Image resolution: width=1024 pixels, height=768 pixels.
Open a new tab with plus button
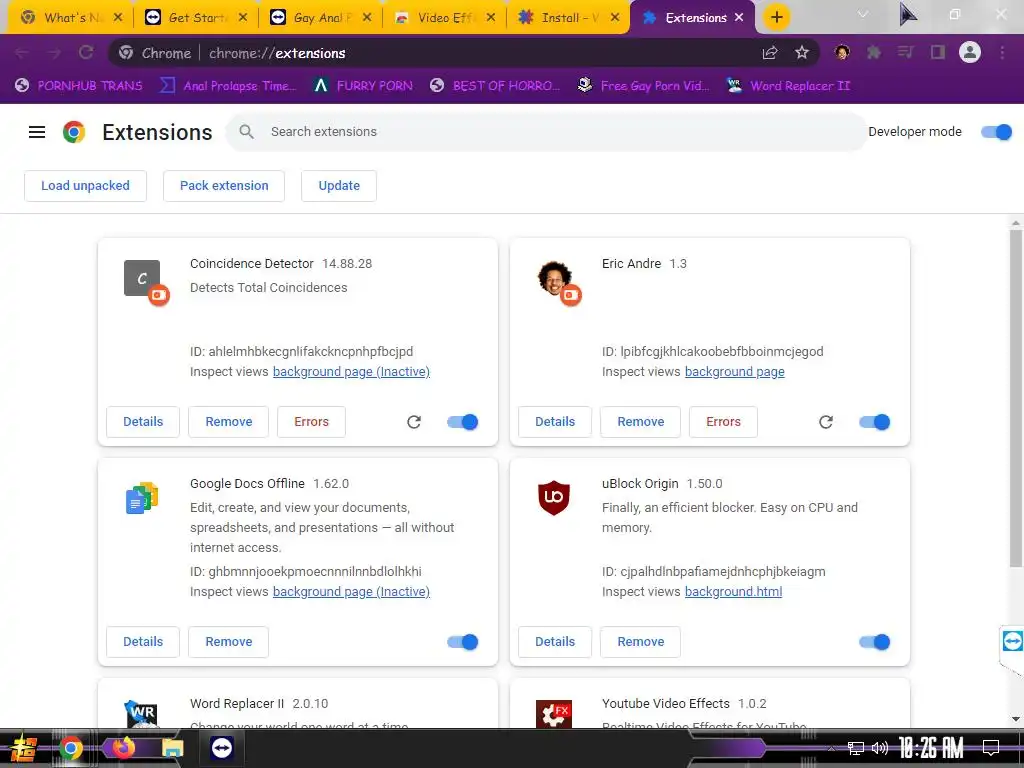coord(776,18)
